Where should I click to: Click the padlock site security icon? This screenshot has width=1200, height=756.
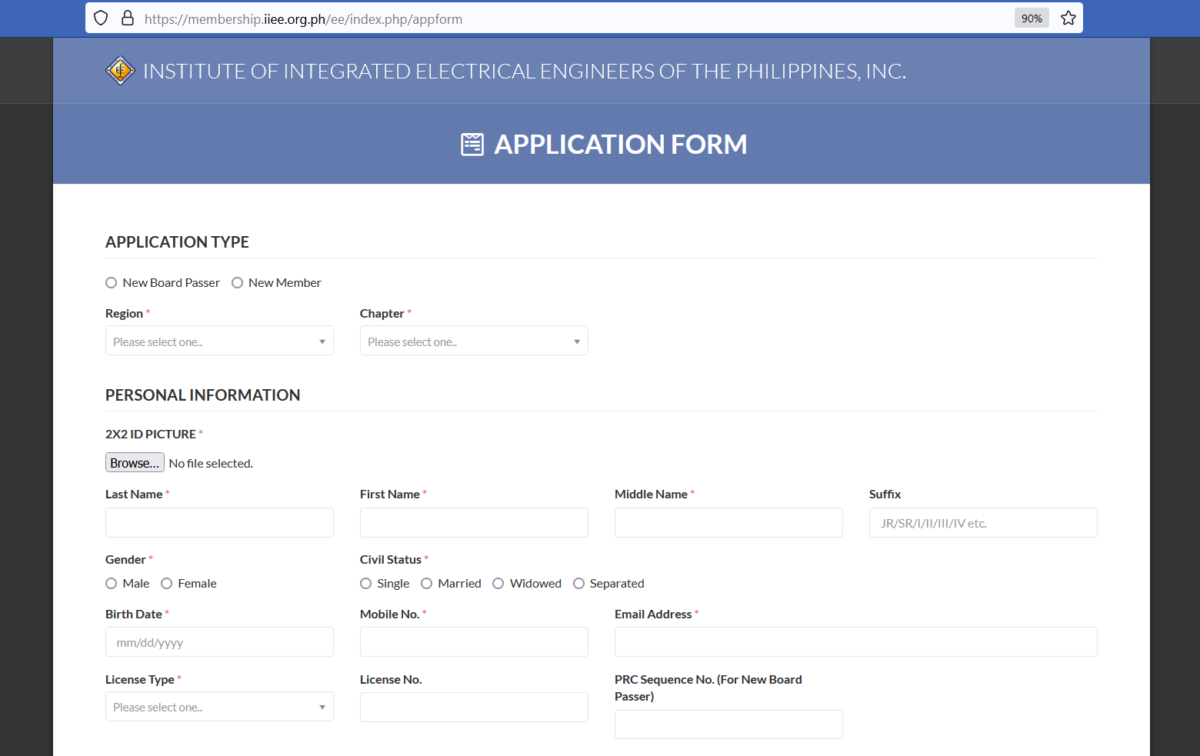[127, 18]
